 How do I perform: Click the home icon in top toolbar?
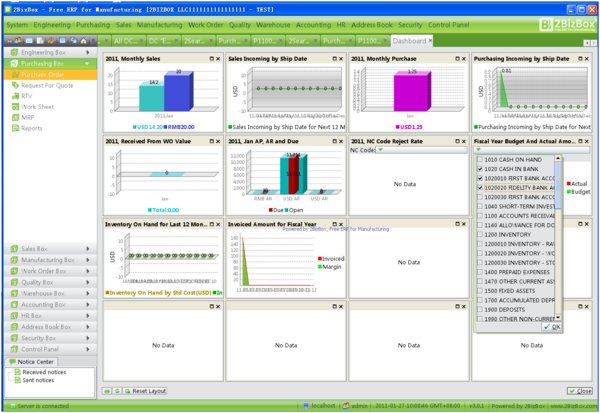[83, 41]
